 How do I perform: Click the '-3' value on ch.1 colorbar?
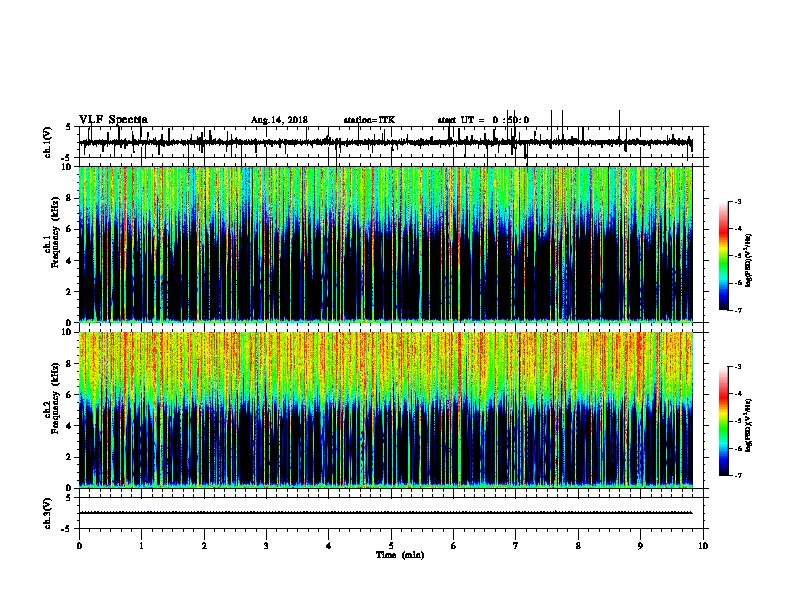[x=738, y=202]
